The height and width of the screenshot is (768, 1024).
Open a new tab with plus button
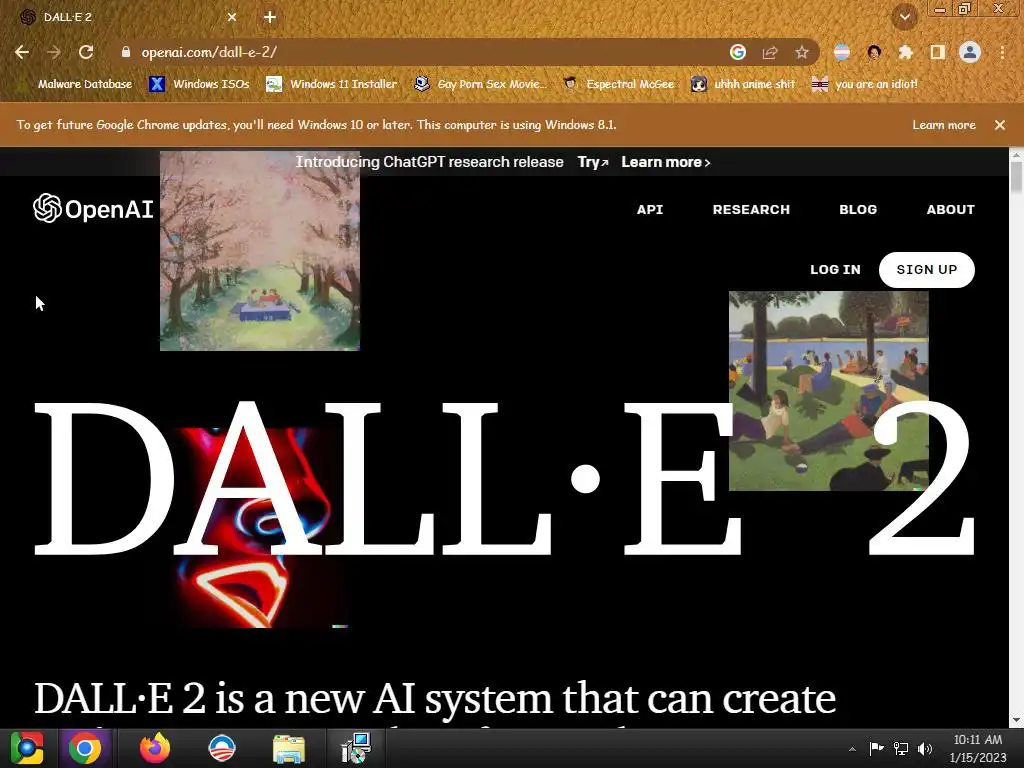click(270, 17)
